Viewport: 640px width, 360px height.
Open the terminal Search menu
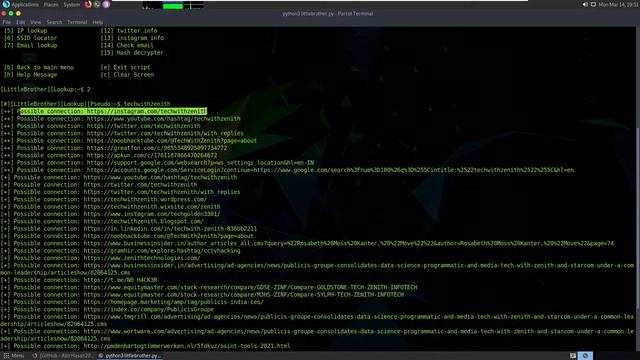point(54,22)
